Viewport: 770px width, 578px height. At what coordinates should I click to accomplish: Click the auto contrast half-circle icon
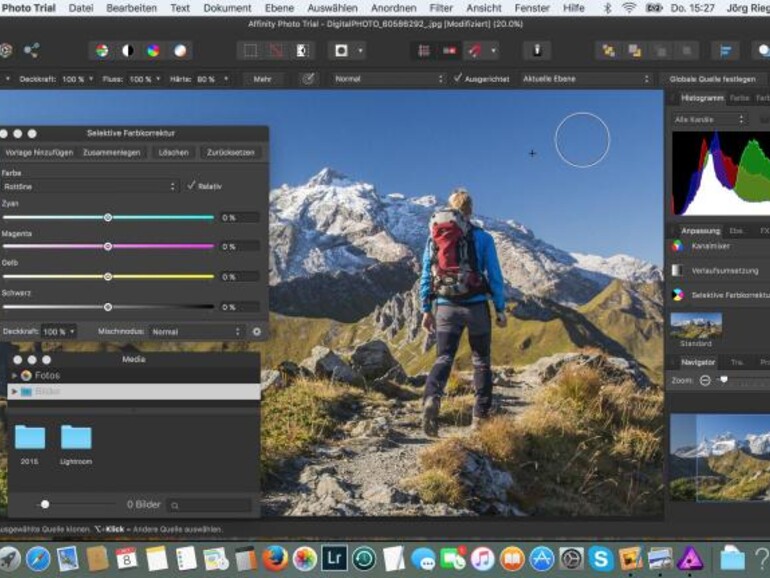click(x=127, y=50)
